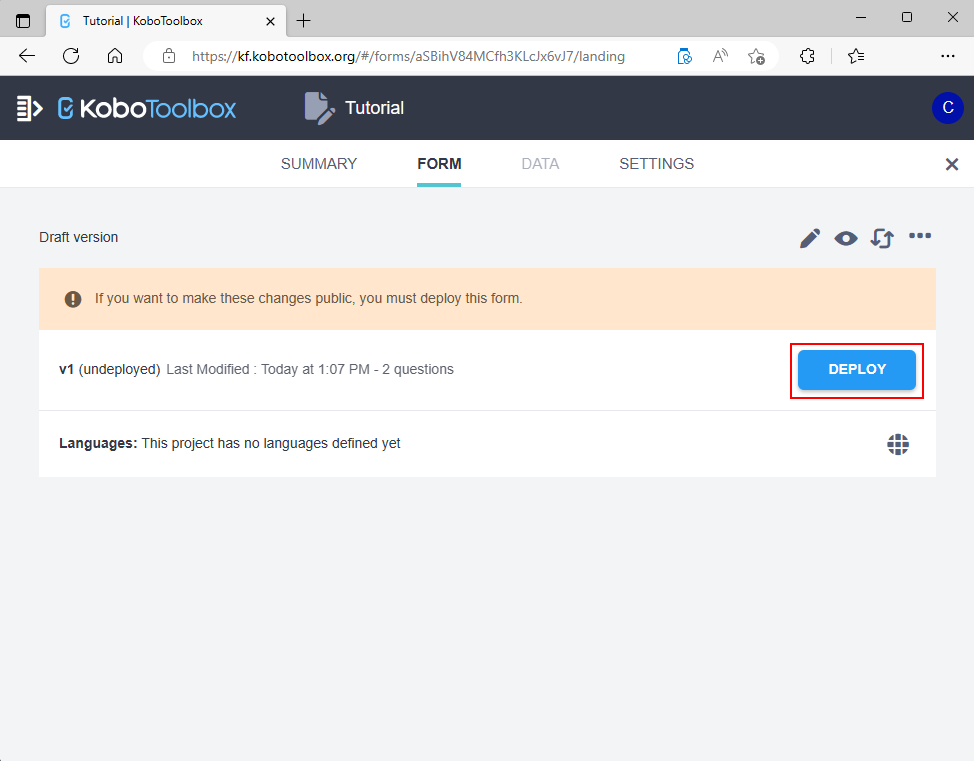Open the three-dots more actions menu

click(x=919, y=236)
